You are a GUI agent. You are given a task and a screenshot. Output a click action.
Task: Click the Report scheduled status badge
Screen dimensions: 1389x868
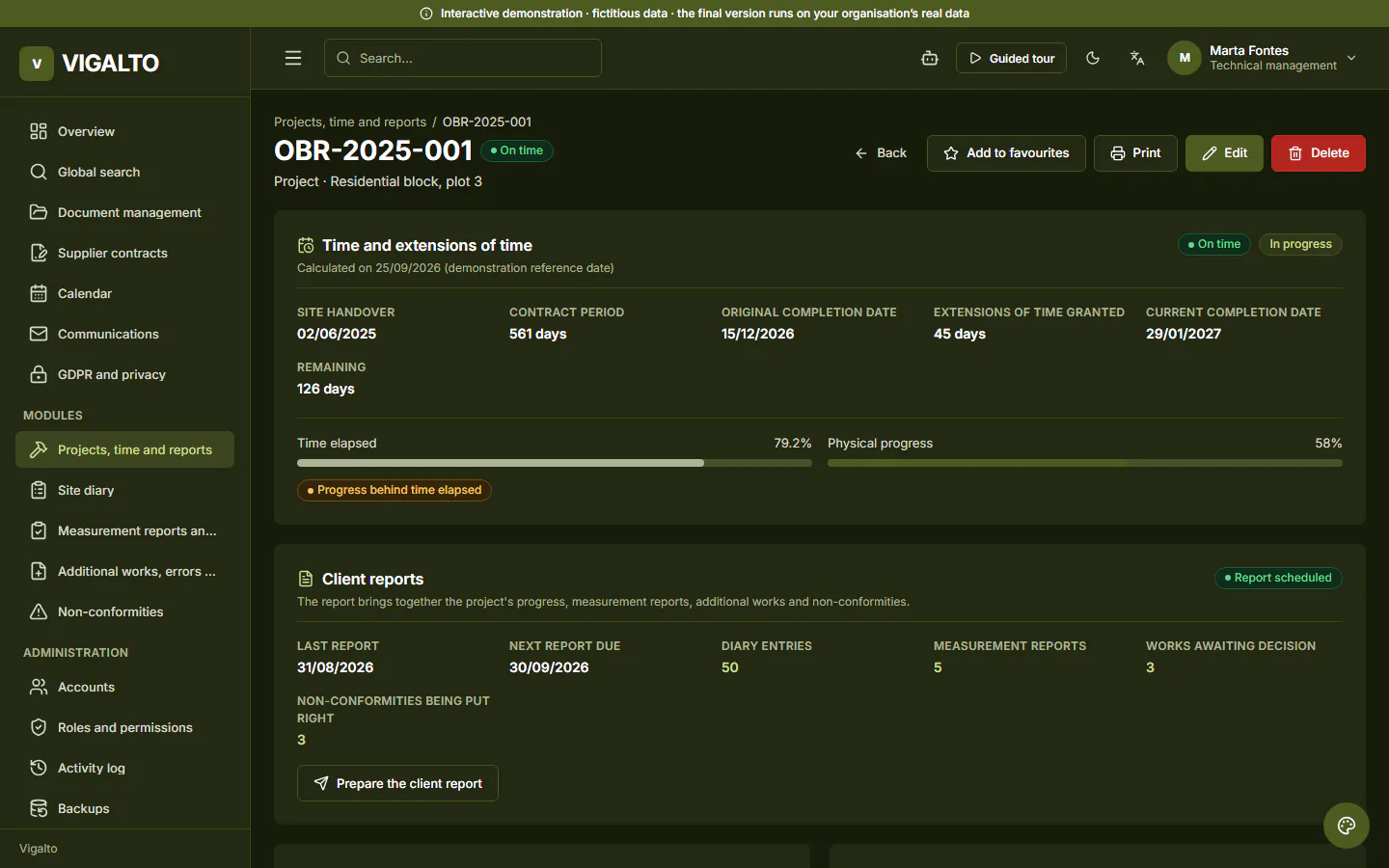pyautogui.click(x=1278, y=578)
